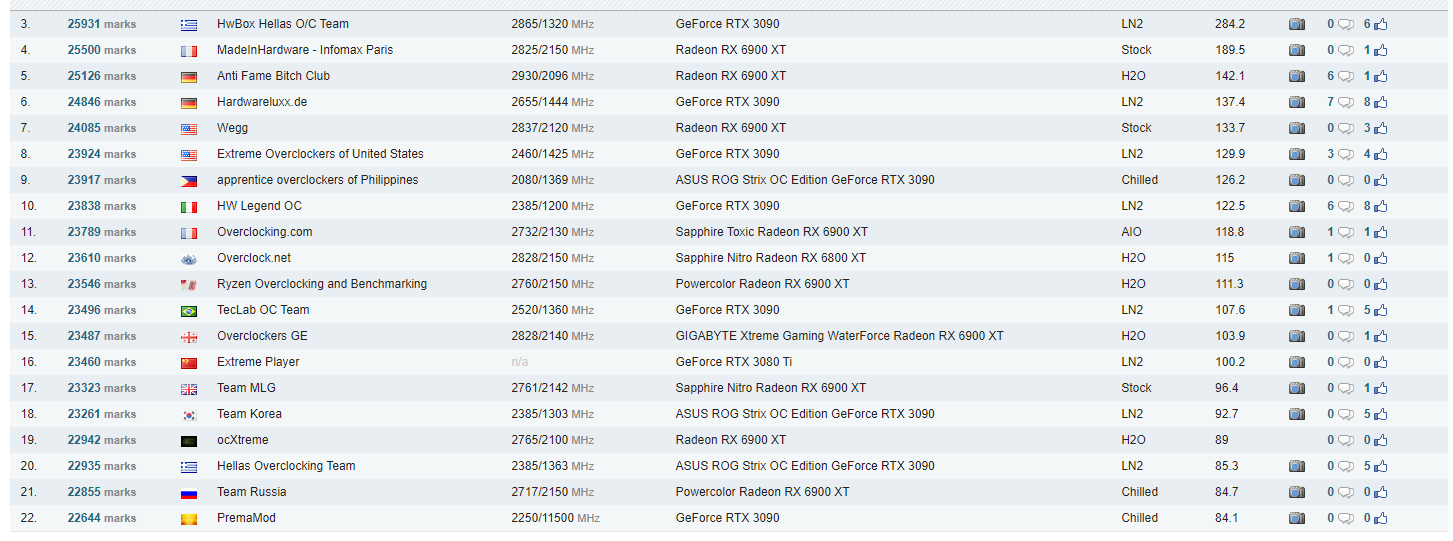This screenshot has width=1453, height=541.
Task: Click China flag beside Extreme Player
Action: [x=189, y=363]
